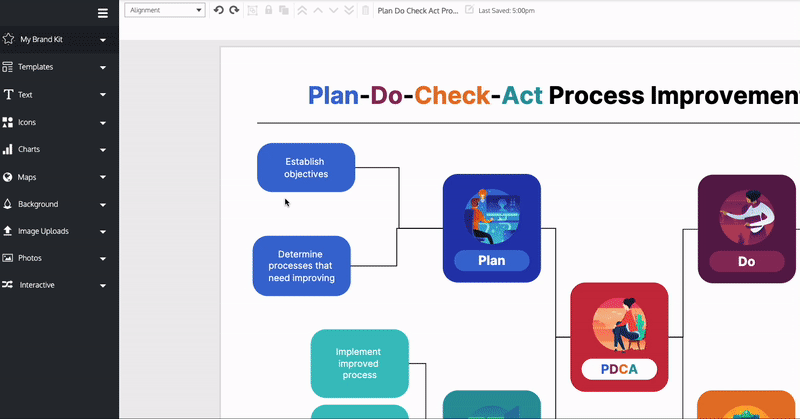Viewport: 800px width, 419px height.
Task: Expand the Templates section arrow
Action: tap(103, 67)
